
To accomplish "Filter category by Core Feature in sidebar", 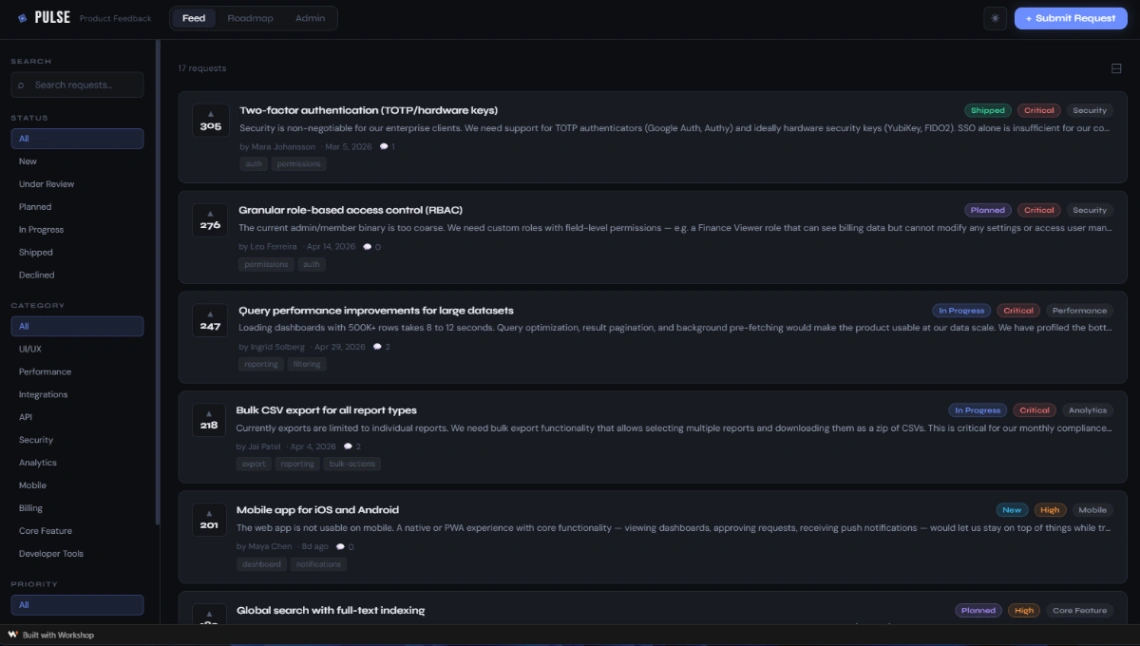I will pos(77,531).
